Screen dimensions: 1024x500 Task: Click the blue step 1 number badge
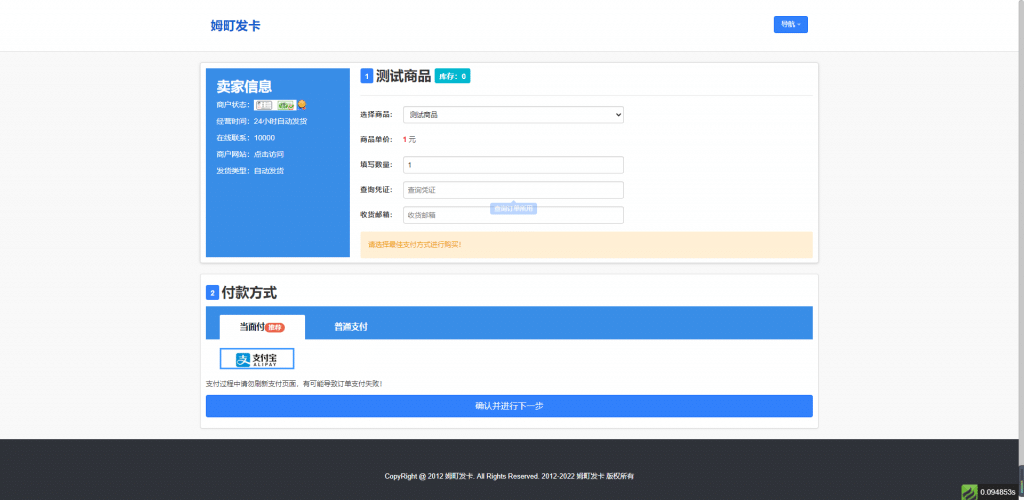click(x=367, y=76)
